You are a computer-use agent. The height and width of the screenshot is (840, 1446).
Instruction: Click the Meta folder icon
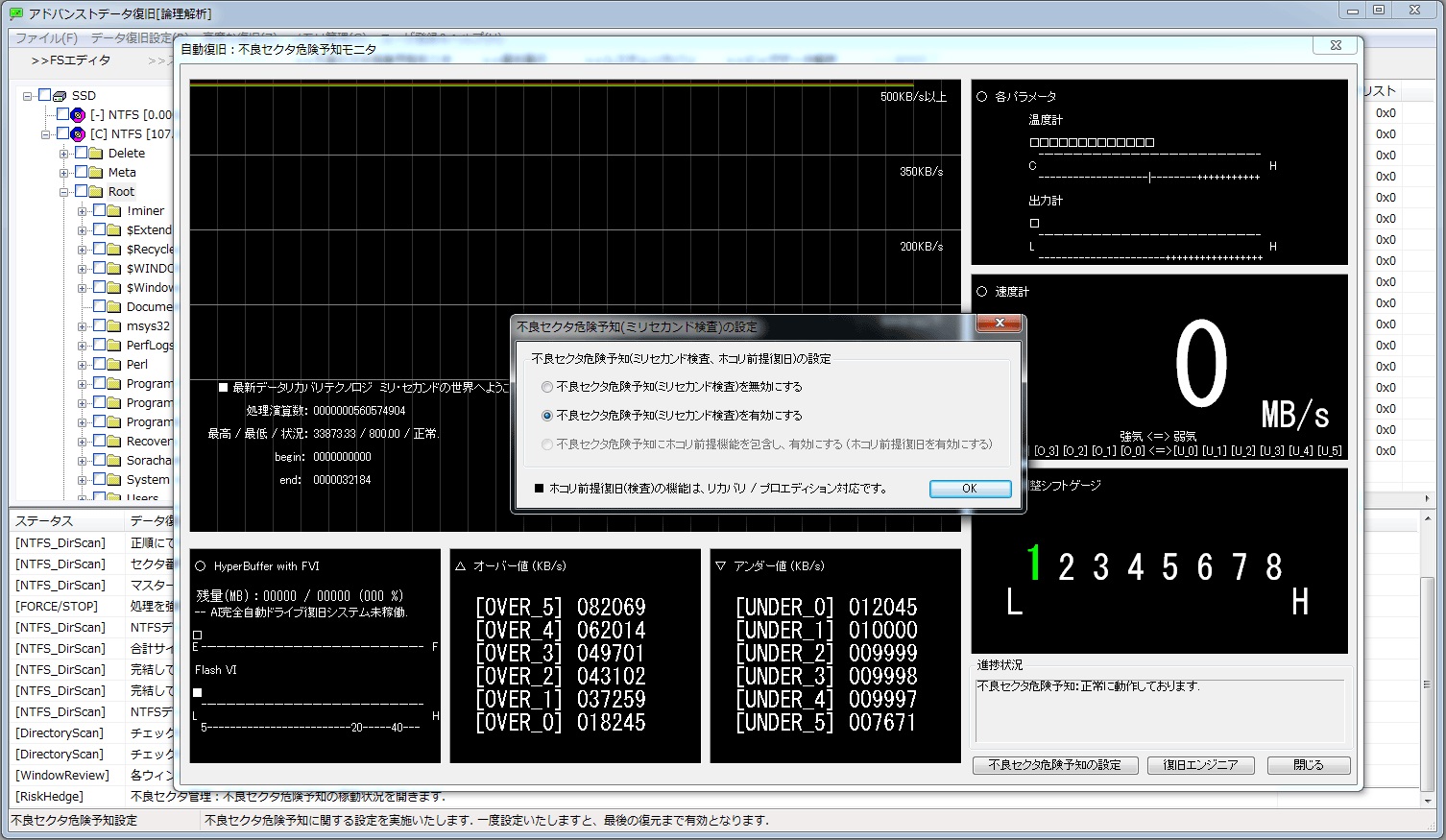96,173
